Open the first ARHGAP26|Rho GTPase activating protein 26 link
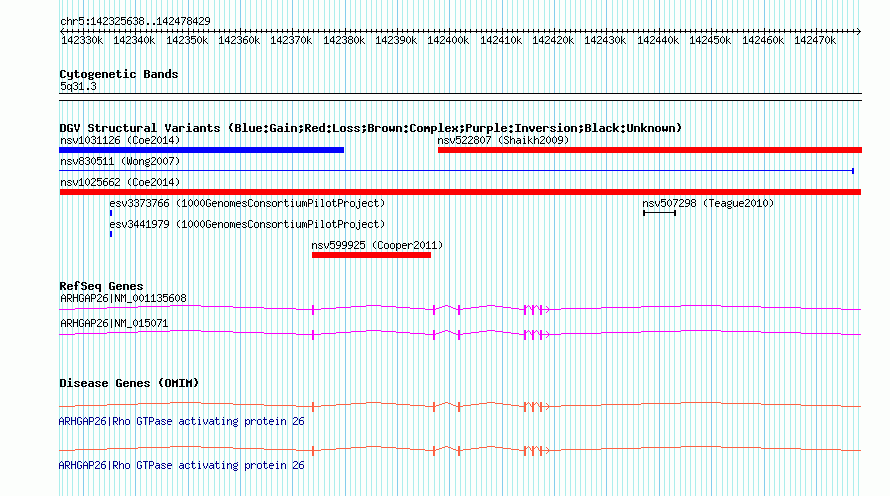 [x=181, y=421]
